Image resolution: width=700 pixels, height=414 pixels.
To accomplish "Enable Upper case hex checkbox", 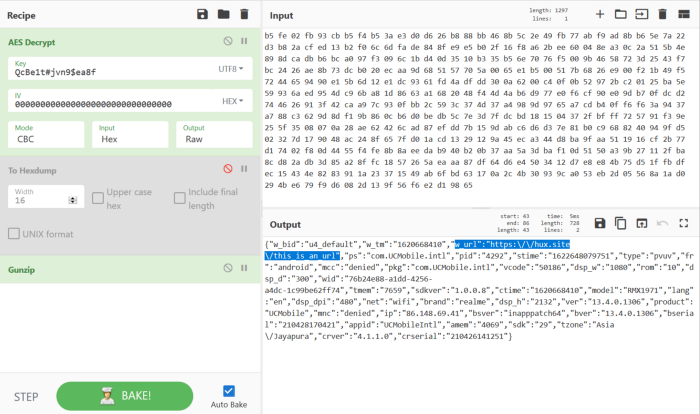I will point(98,198).
